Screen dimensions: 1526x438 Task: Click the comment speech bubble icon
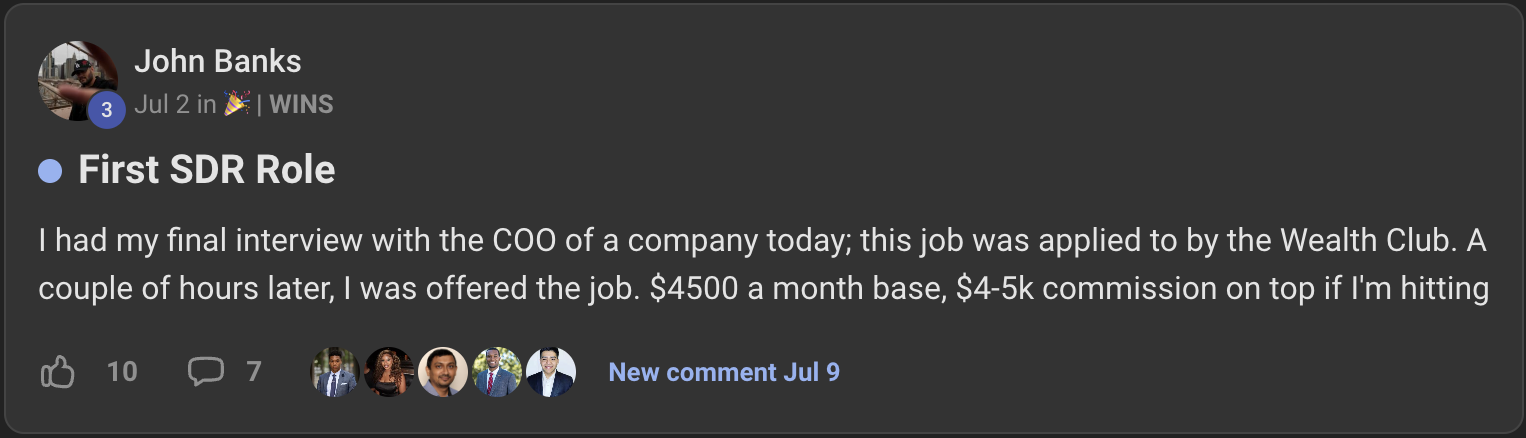[206, 372]
